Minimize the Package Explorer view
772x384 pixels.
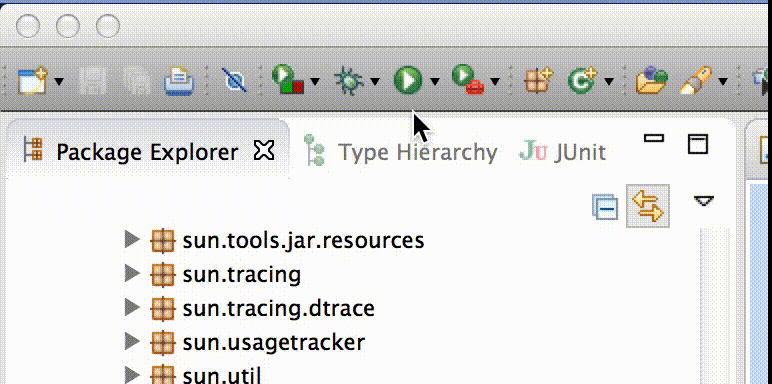(654, 138)
